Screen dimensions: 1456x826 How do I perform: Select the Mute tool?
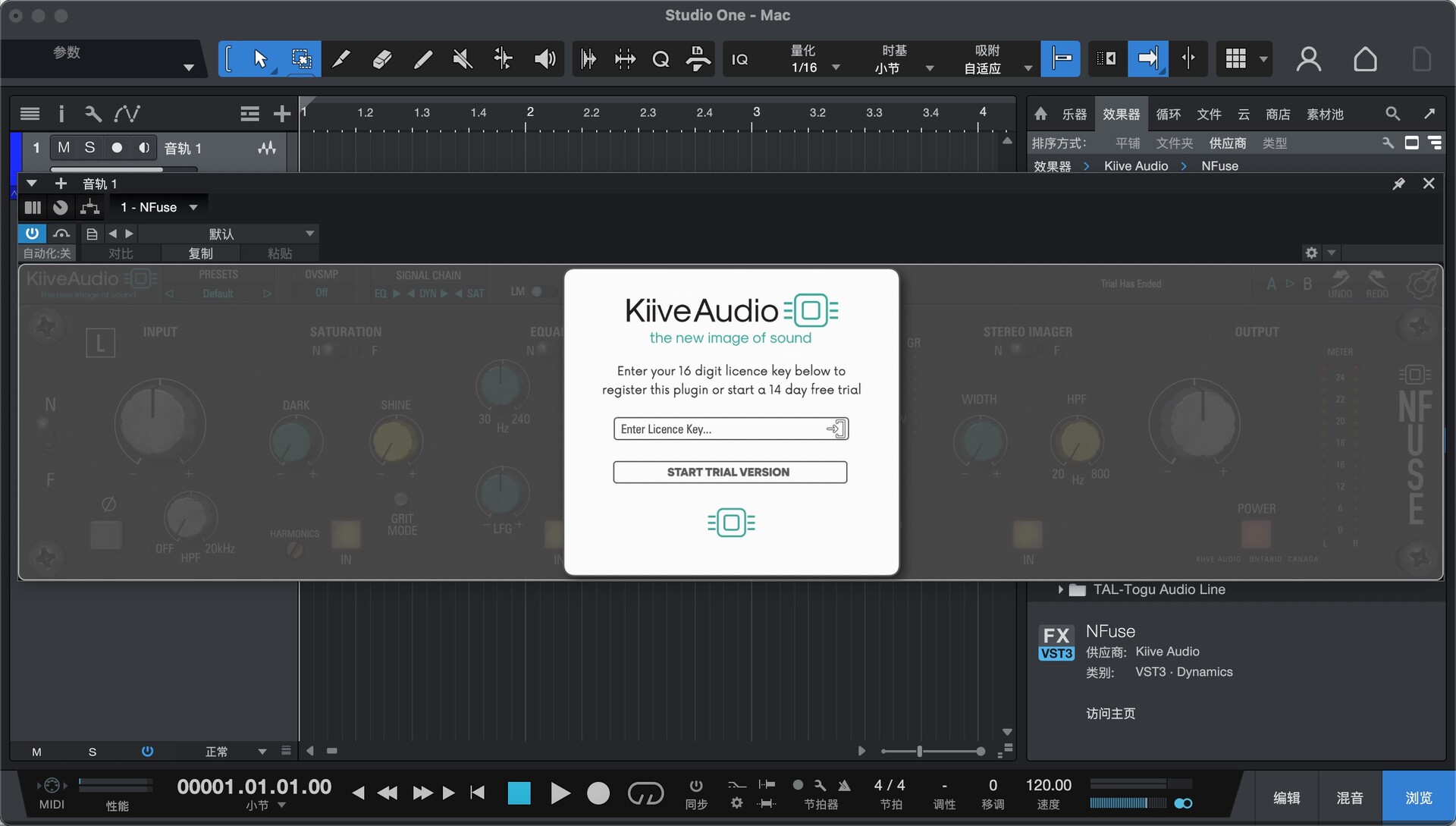click(462, 59)
